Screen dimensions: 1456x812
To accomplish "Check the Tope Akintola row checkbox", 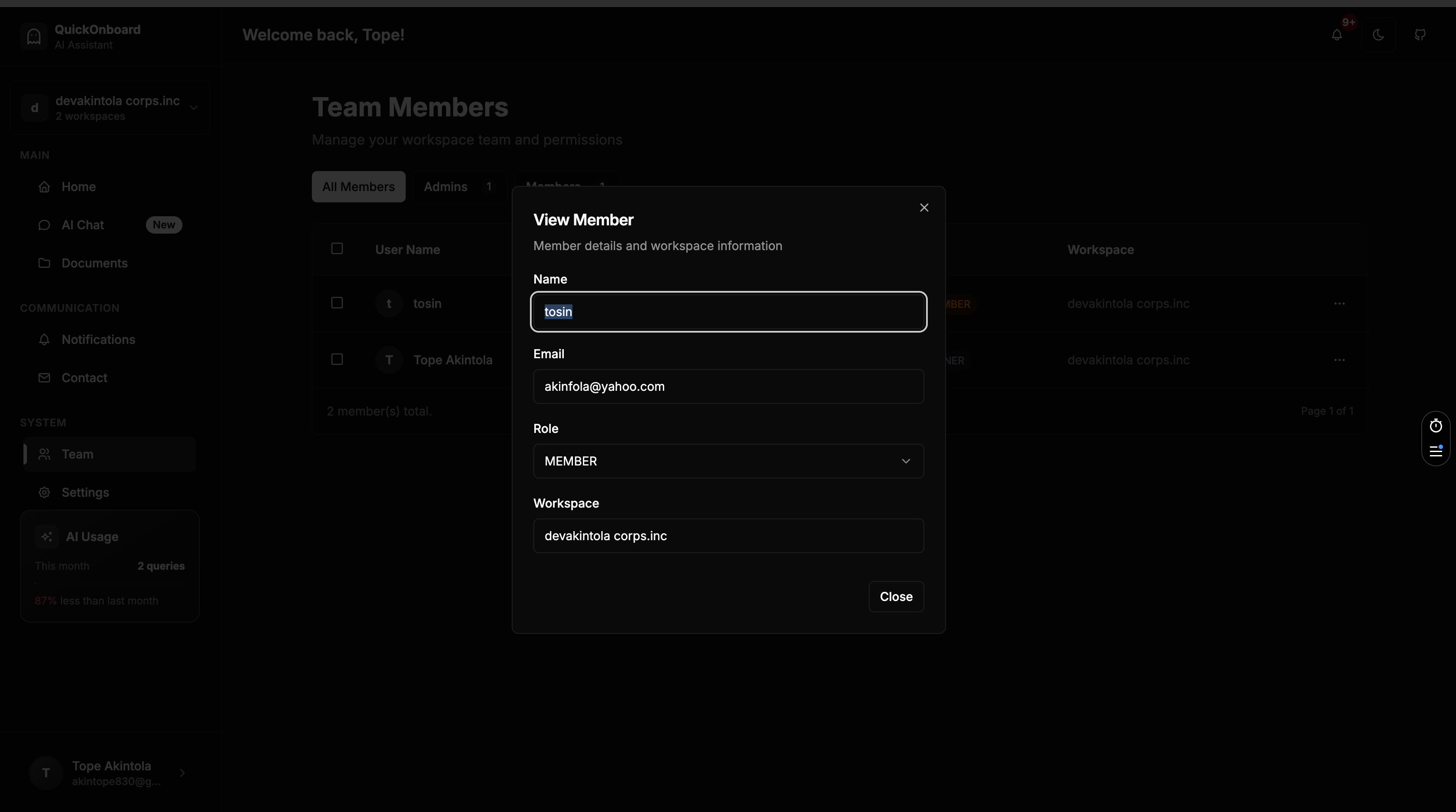I will pyautogui.click(x=337, y=360).
